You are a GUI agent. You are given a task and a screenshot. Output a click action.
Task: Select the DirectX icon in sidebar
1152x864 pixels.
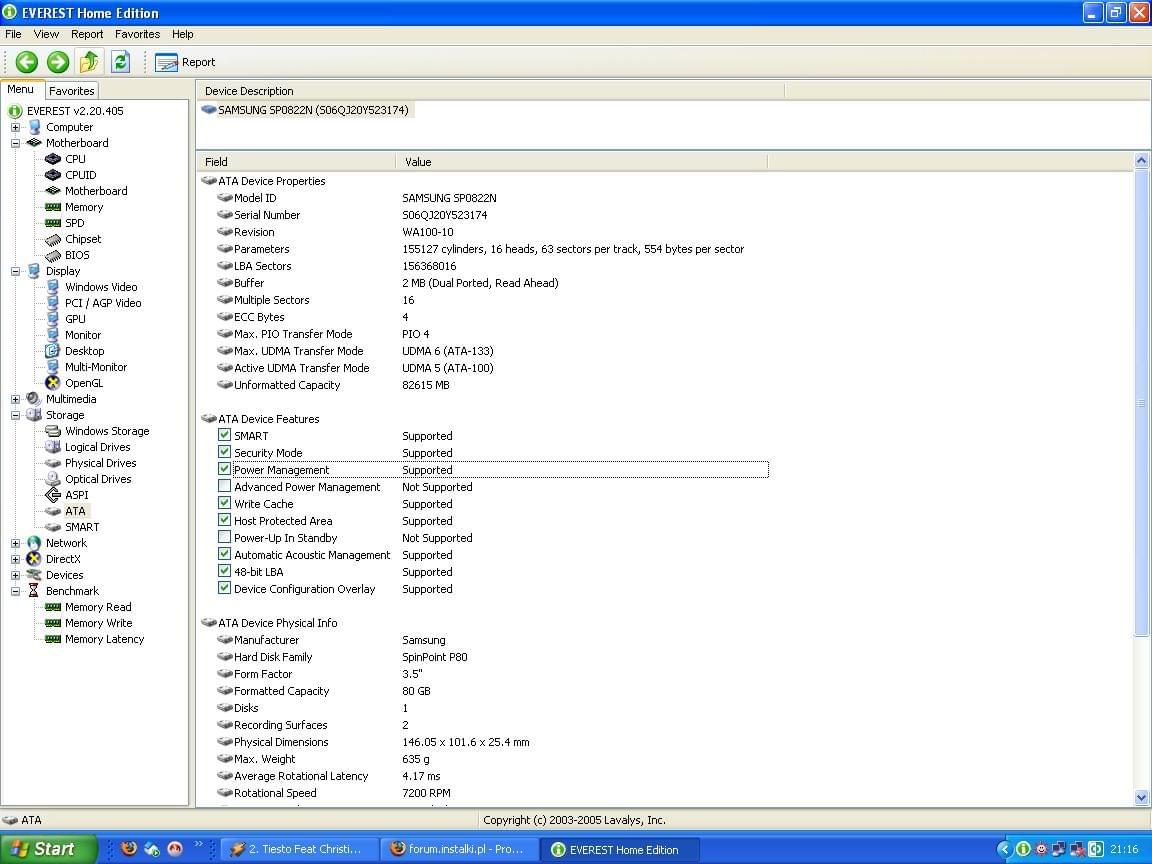pos(34,559)
